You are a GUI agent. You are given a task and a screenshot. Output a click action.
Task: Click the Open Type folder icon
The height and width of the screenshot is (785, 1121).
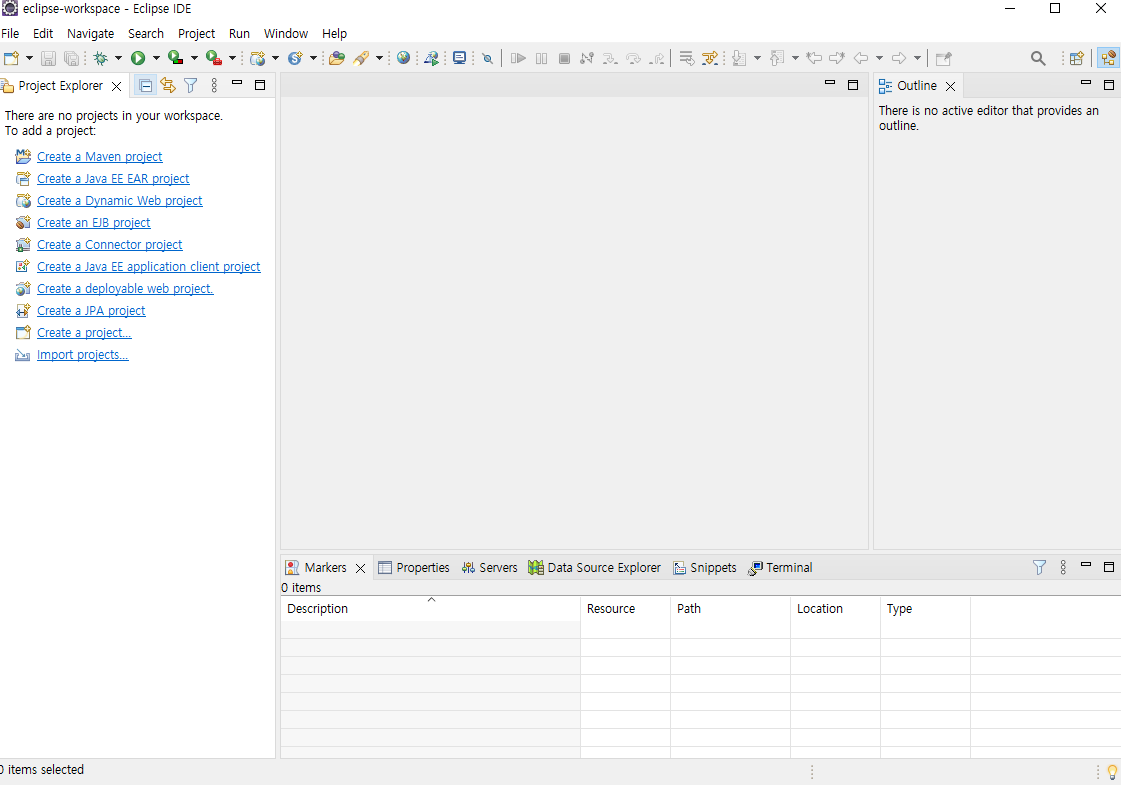(337, 58)
